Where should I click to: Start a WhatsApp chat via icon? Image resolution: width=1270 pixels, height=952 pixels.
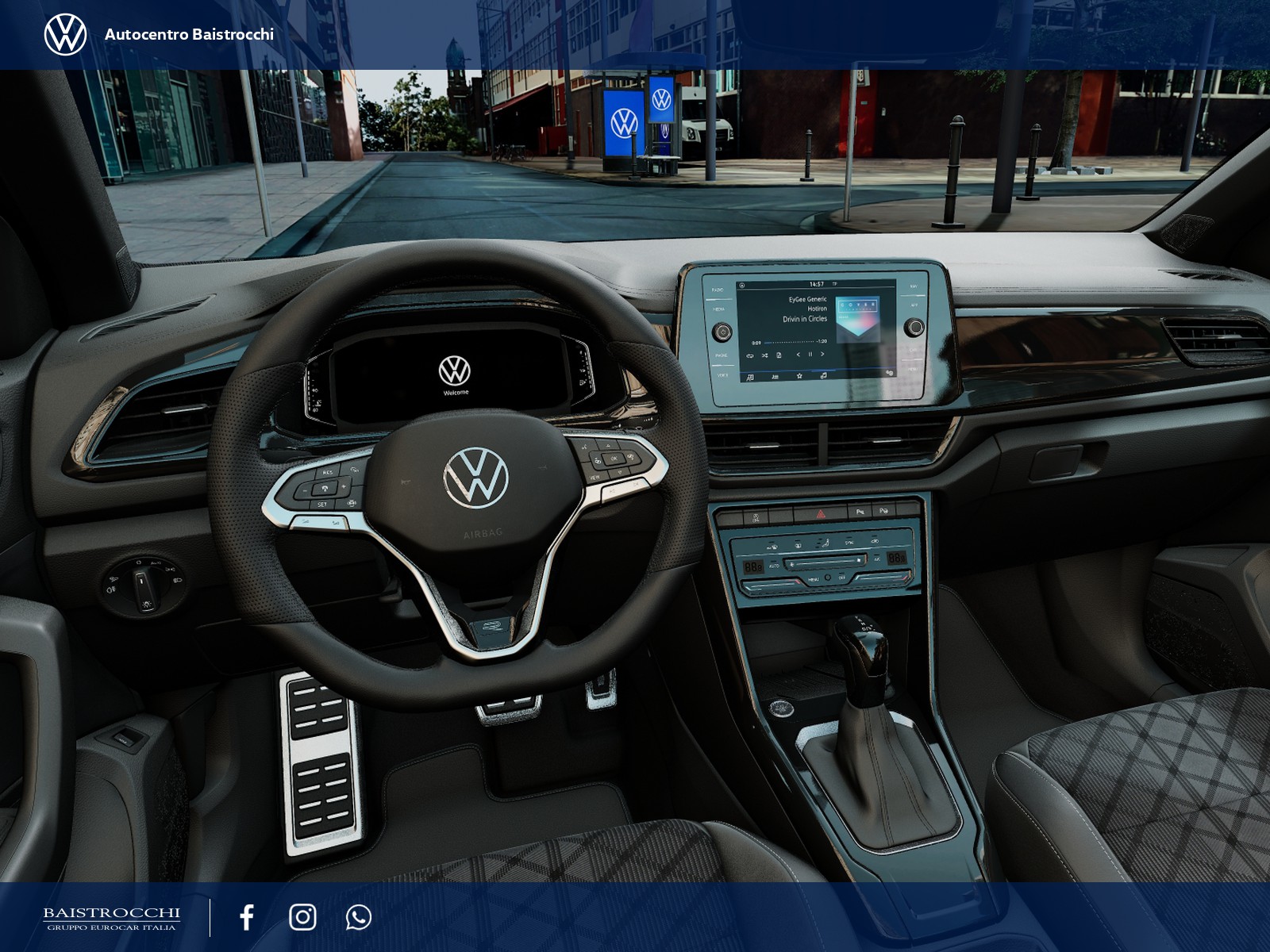point(359,917)
